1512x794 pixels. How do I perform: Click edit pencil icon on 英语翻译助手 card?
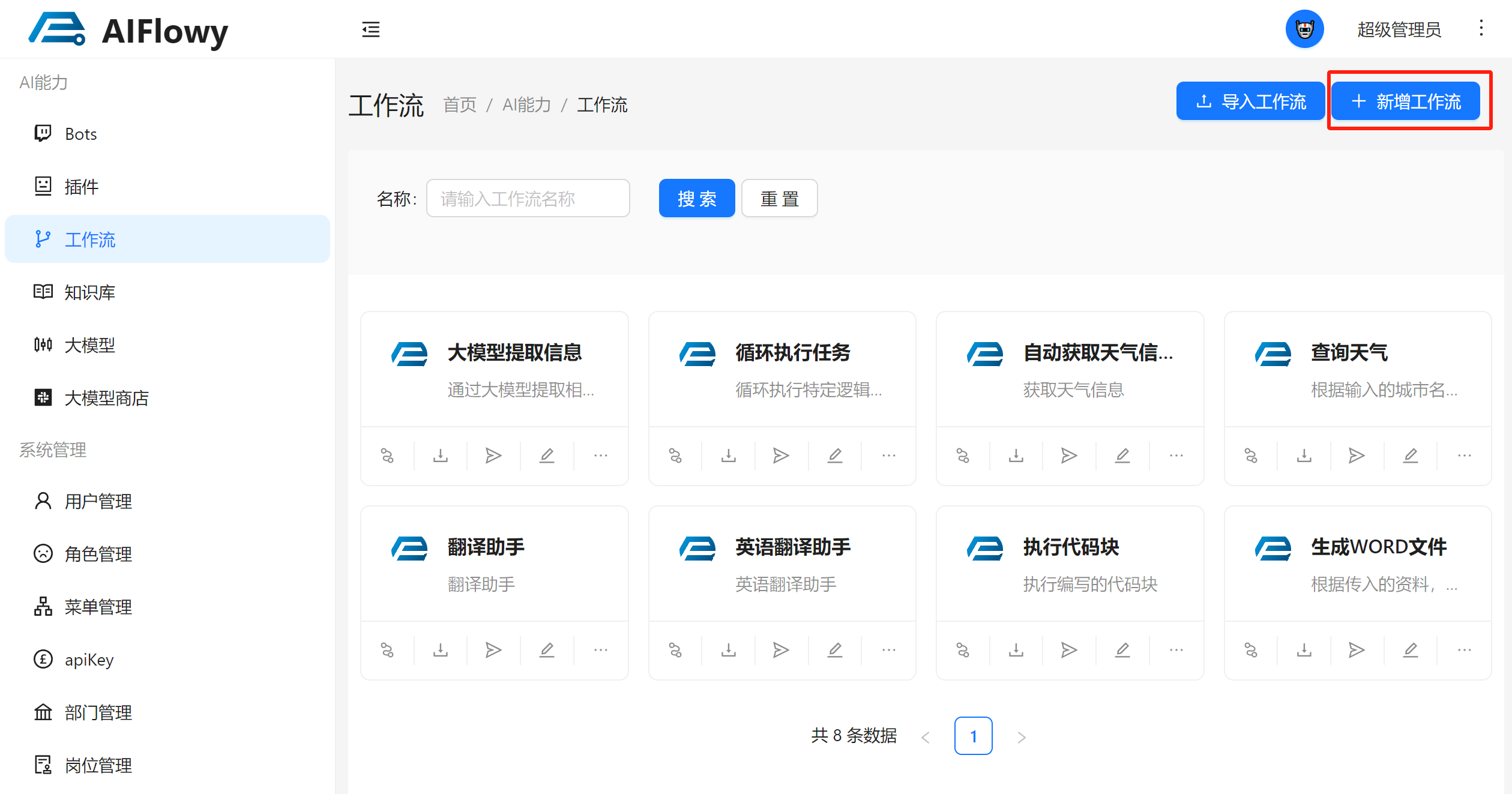click(834, 650)
